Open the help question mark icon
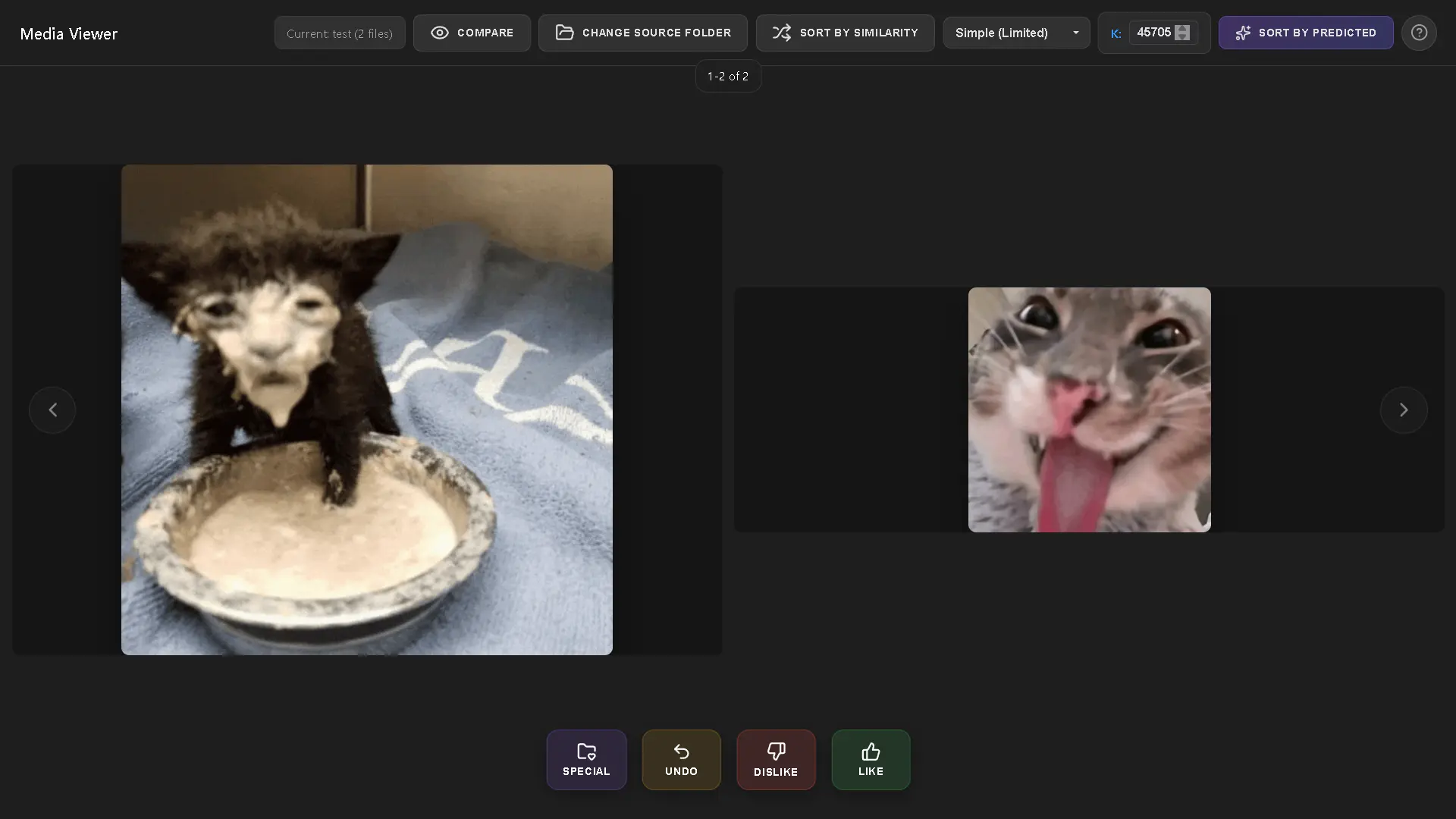This screenshot has height=819, width=1456. tap(1419, 33)
